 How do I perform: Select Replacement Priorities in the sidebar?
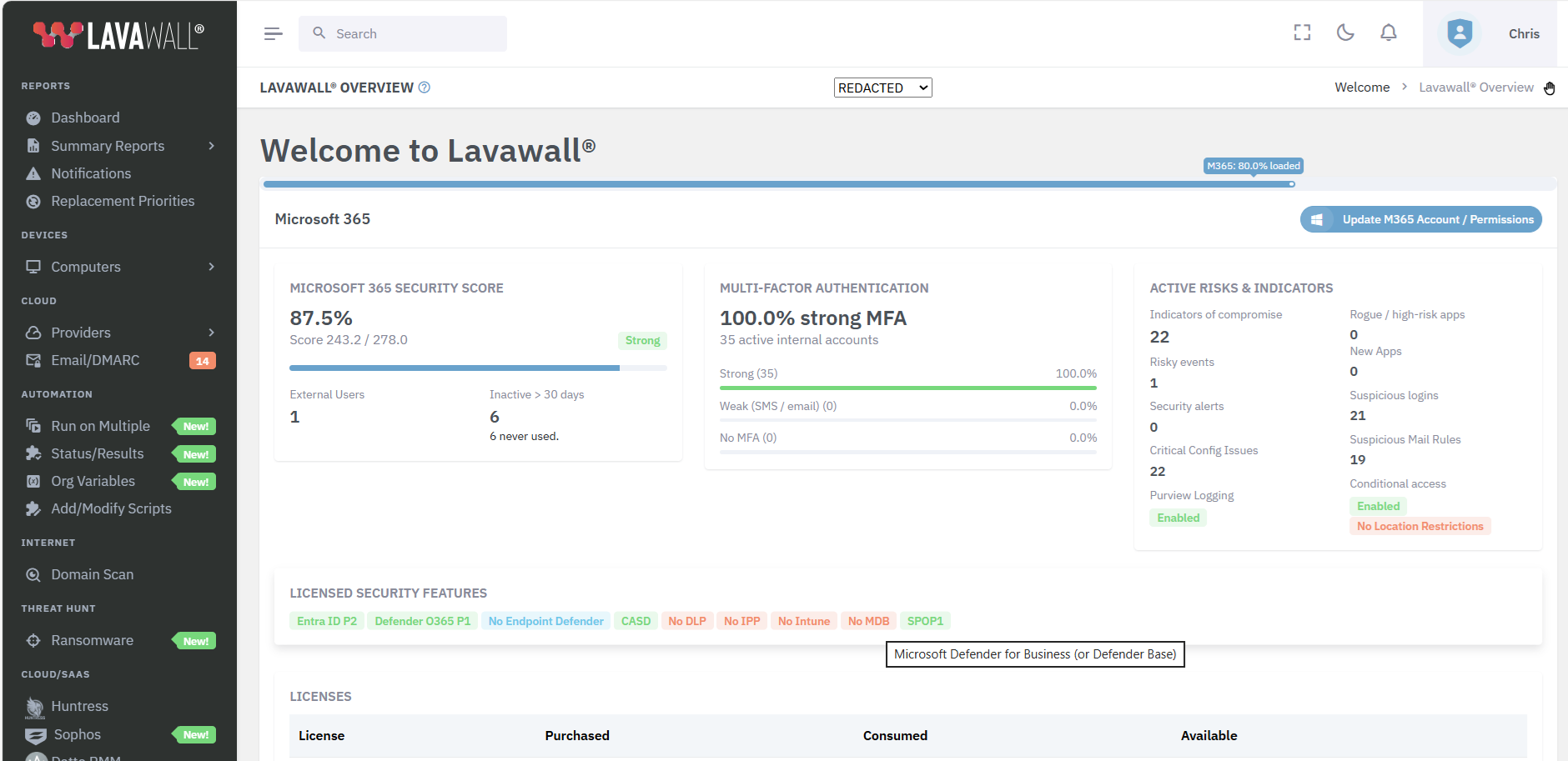(x=122, y=201)
